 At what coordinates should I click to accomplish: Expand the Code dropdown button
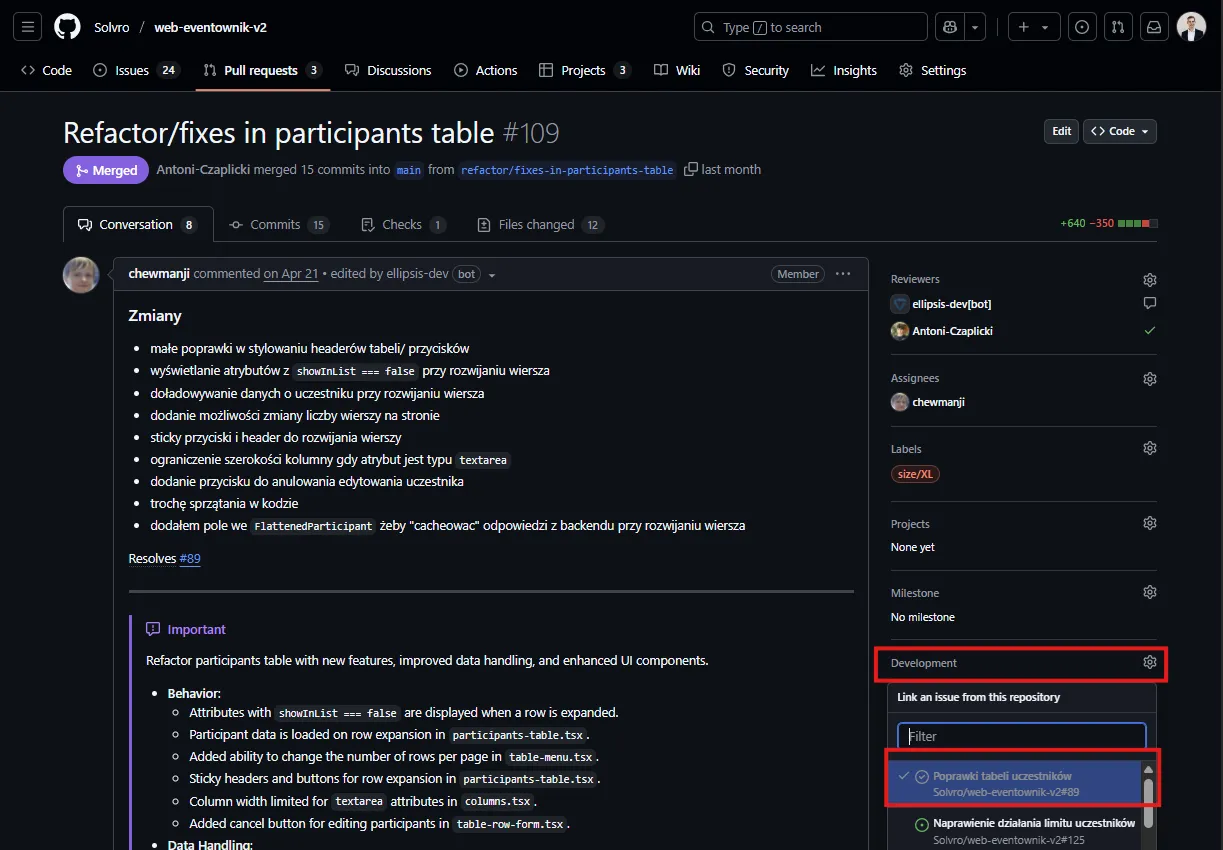coord(1119,131)
